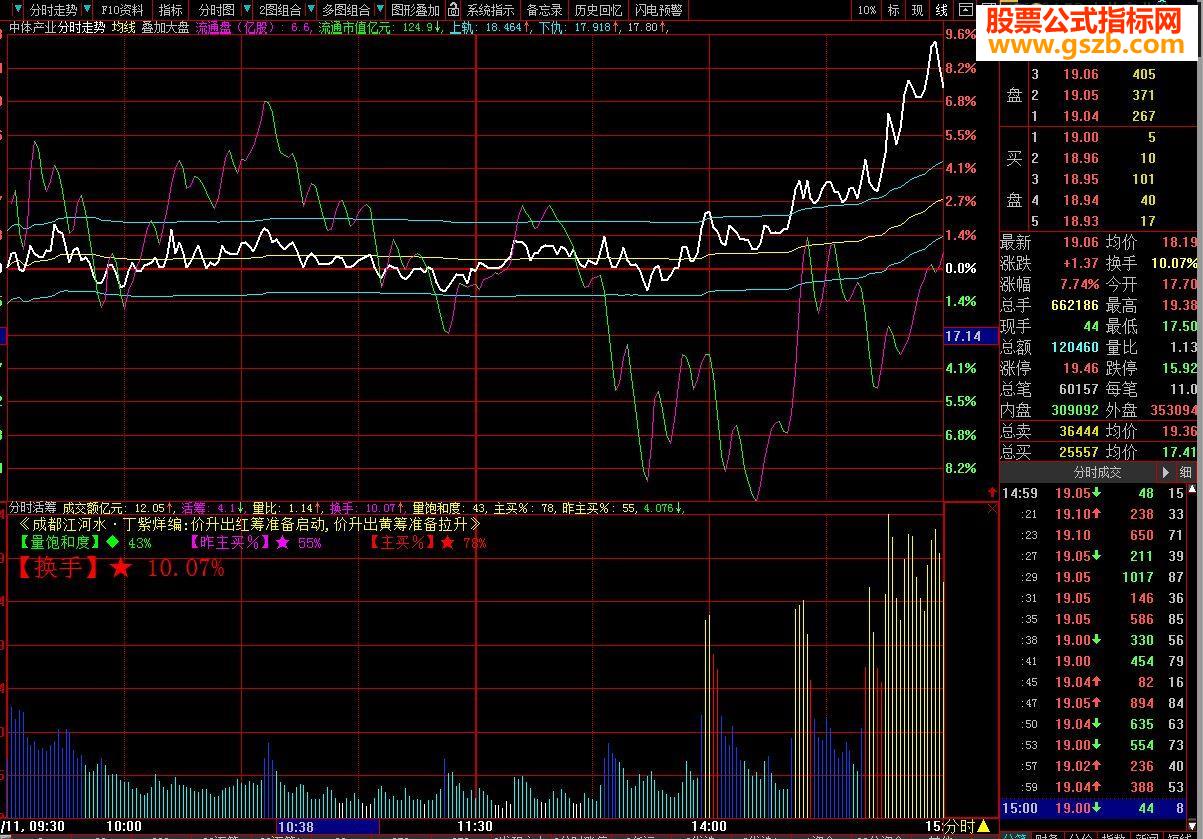Click the window-layout icon after 线

[x=965, y=10]
